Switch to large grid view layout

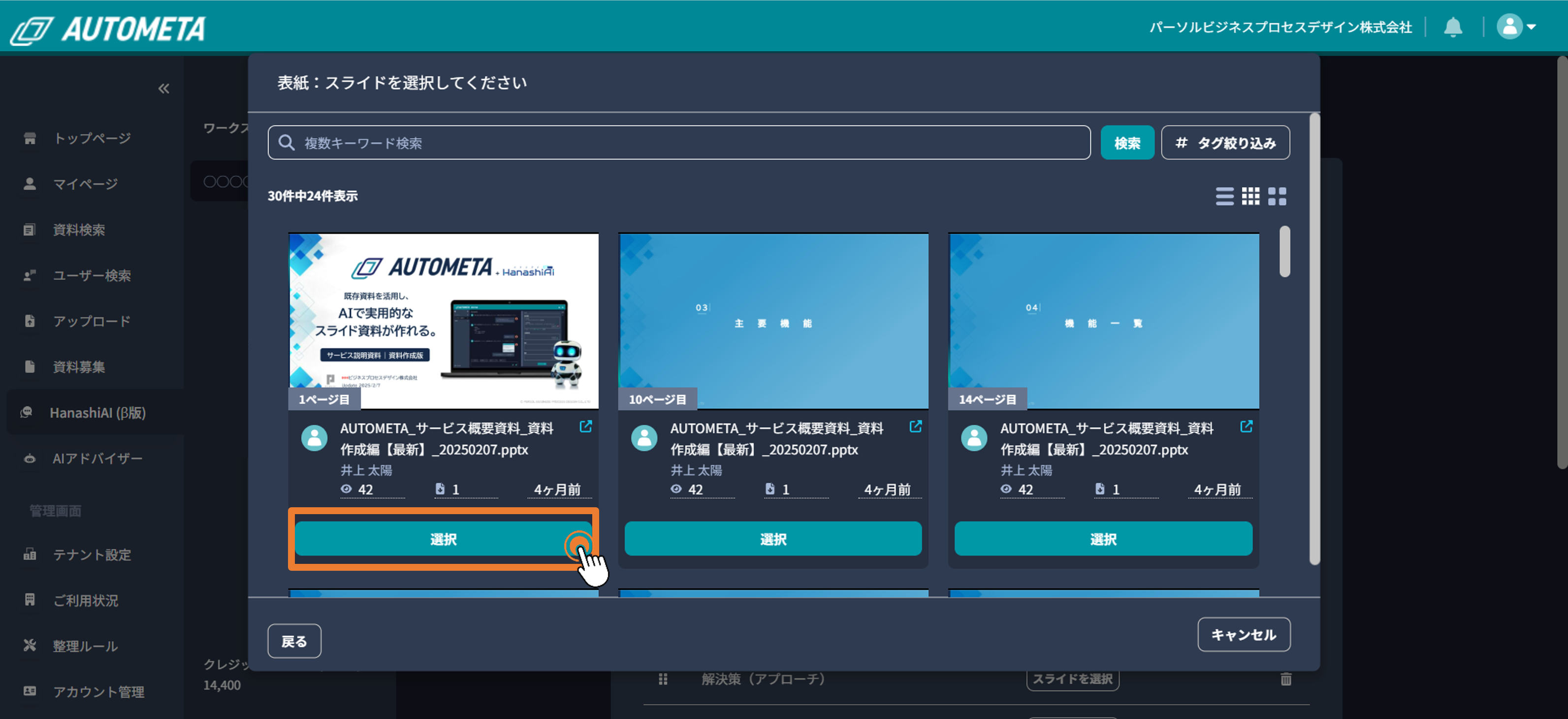[x=1277, y=196]
